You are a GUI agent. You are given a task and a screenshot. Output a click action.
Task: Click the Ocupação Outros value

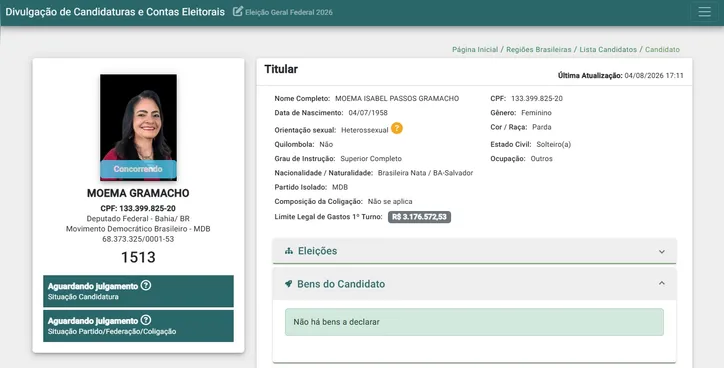[542, 158]
